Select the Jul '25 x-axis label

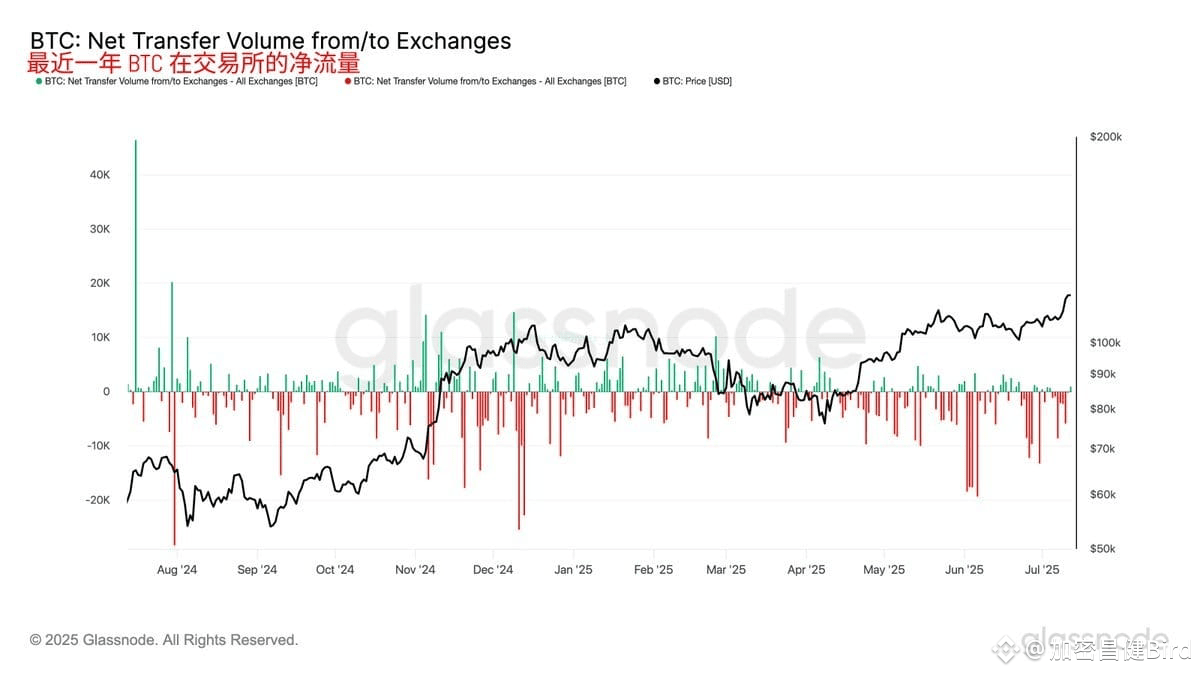(x=1043, y=570)
